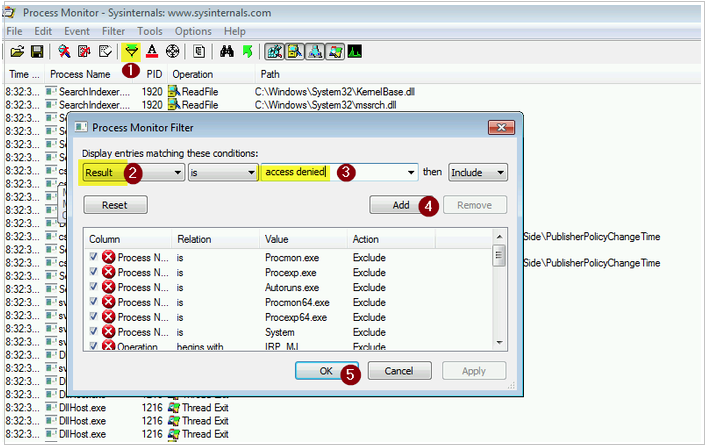Open the Filter menu
This screenshot has width=710, height=448.
pyautogui.click(x=113, y=31)
